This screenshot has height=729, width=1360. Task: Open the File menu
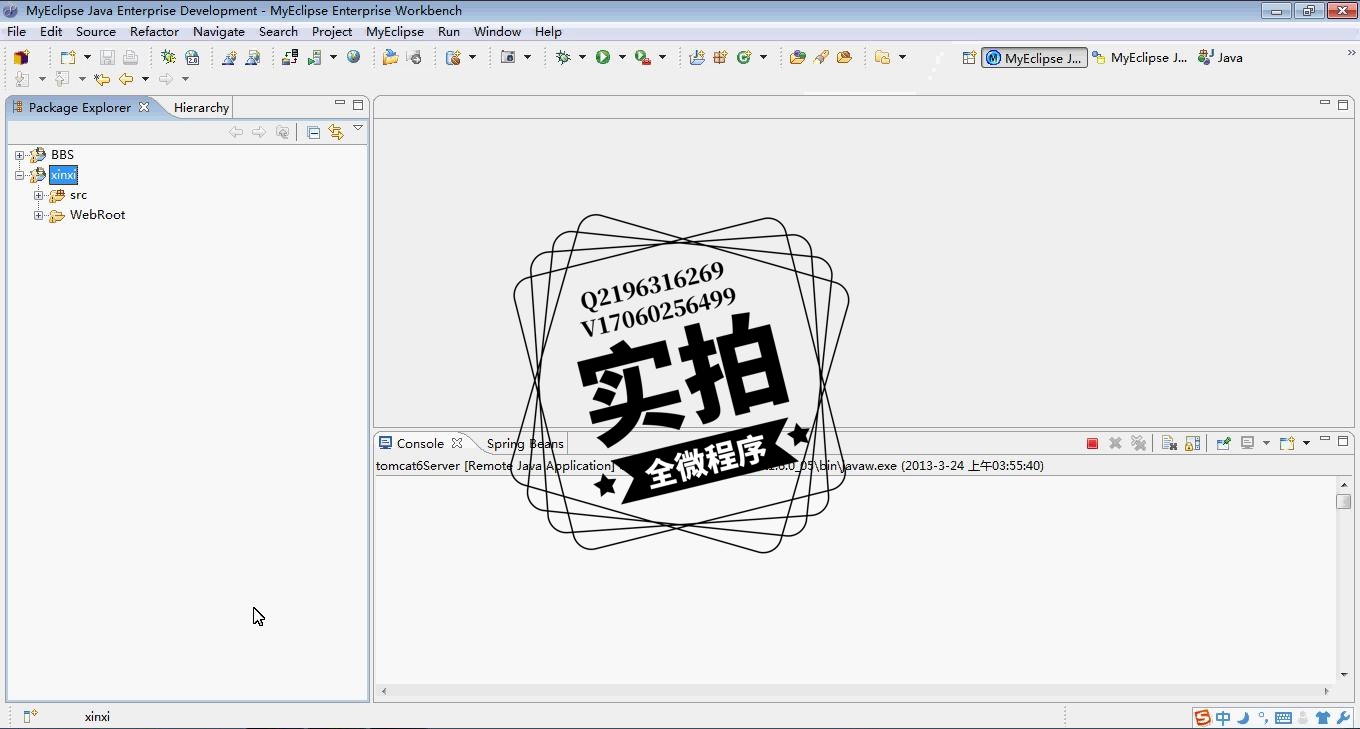[17, 31]
